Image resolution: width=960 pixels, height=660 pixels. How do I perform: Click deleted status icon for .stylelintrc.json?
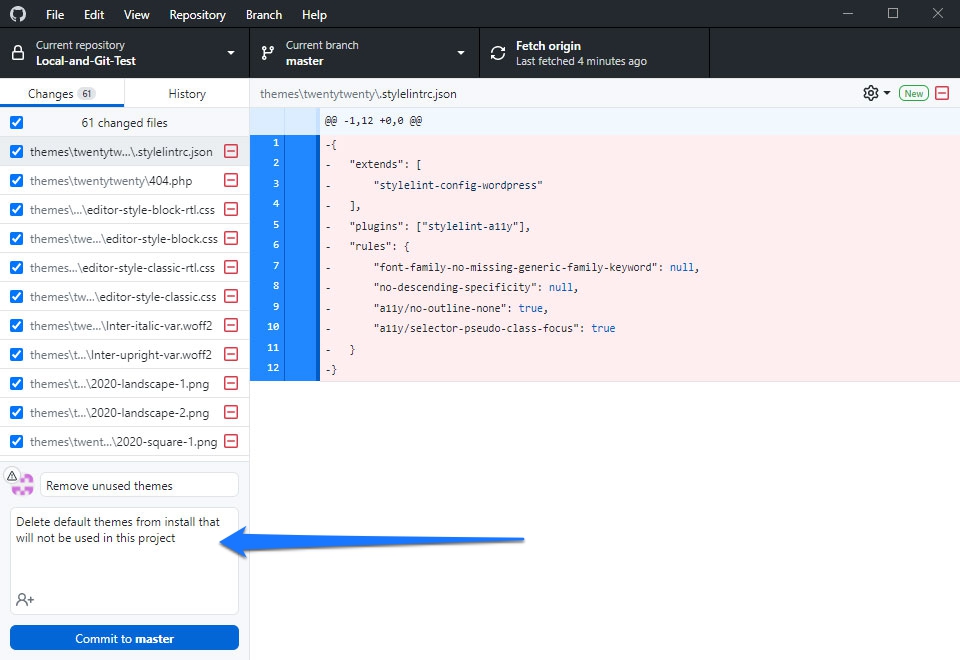tap(231, 151)
